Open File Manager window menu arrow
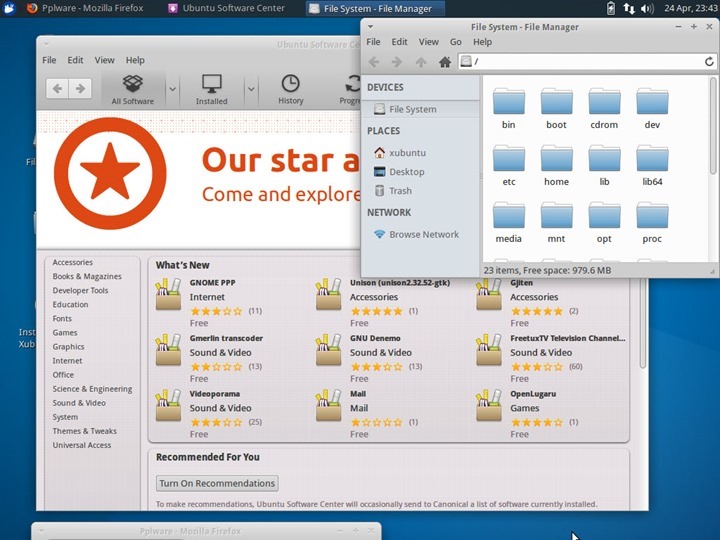The height and width of the screenshot is (540, 720). (x=370, y=27)
